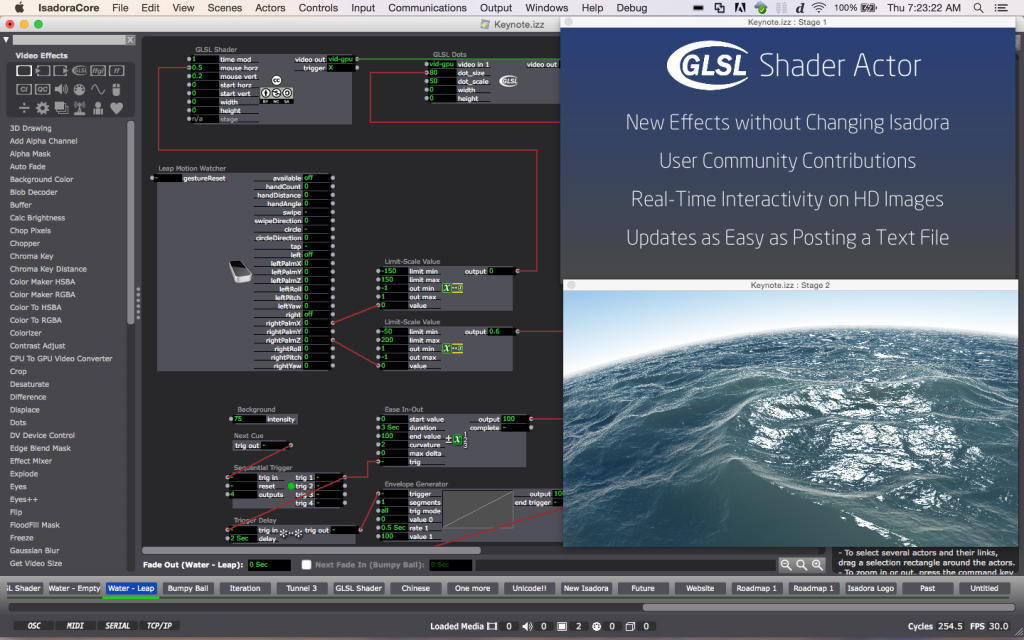Image resolution: width=1024 pixels, height=640 pixels.
Task: Open the Communications menu
Action: pyautogui.click(x=427, y=8)
